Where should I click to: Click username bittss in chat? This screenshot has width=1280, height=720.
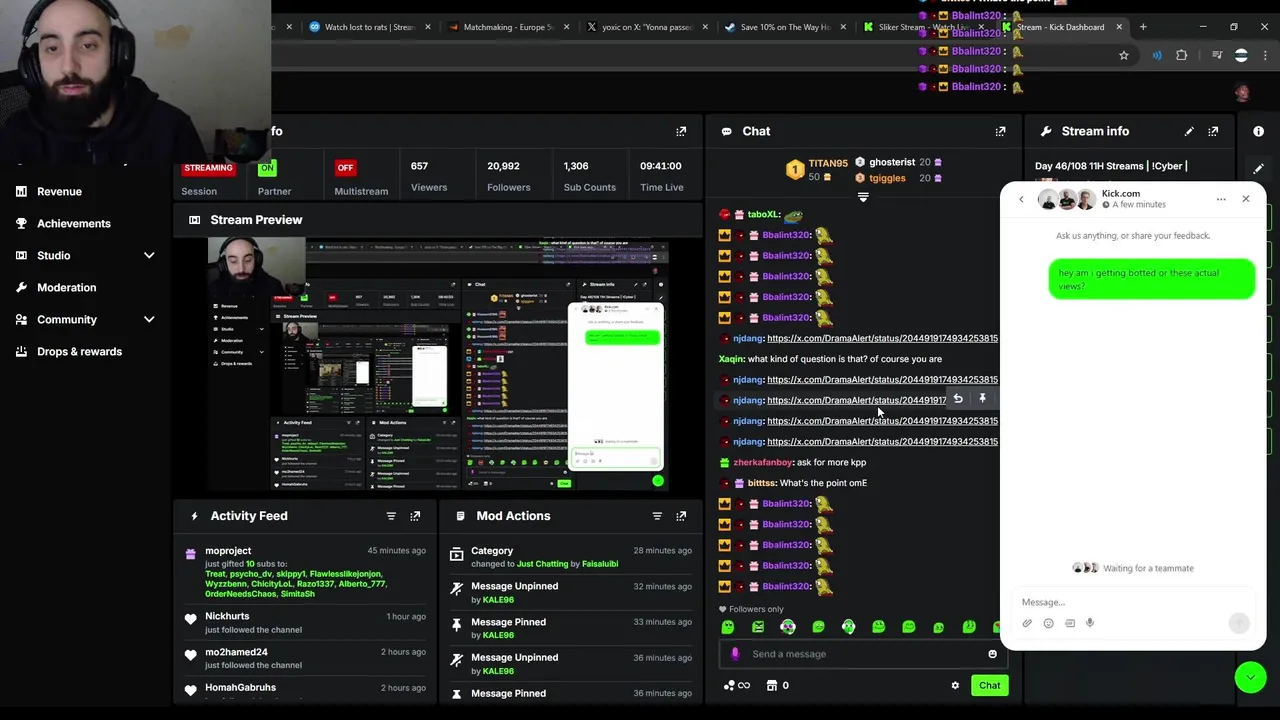tap(761, 483)
